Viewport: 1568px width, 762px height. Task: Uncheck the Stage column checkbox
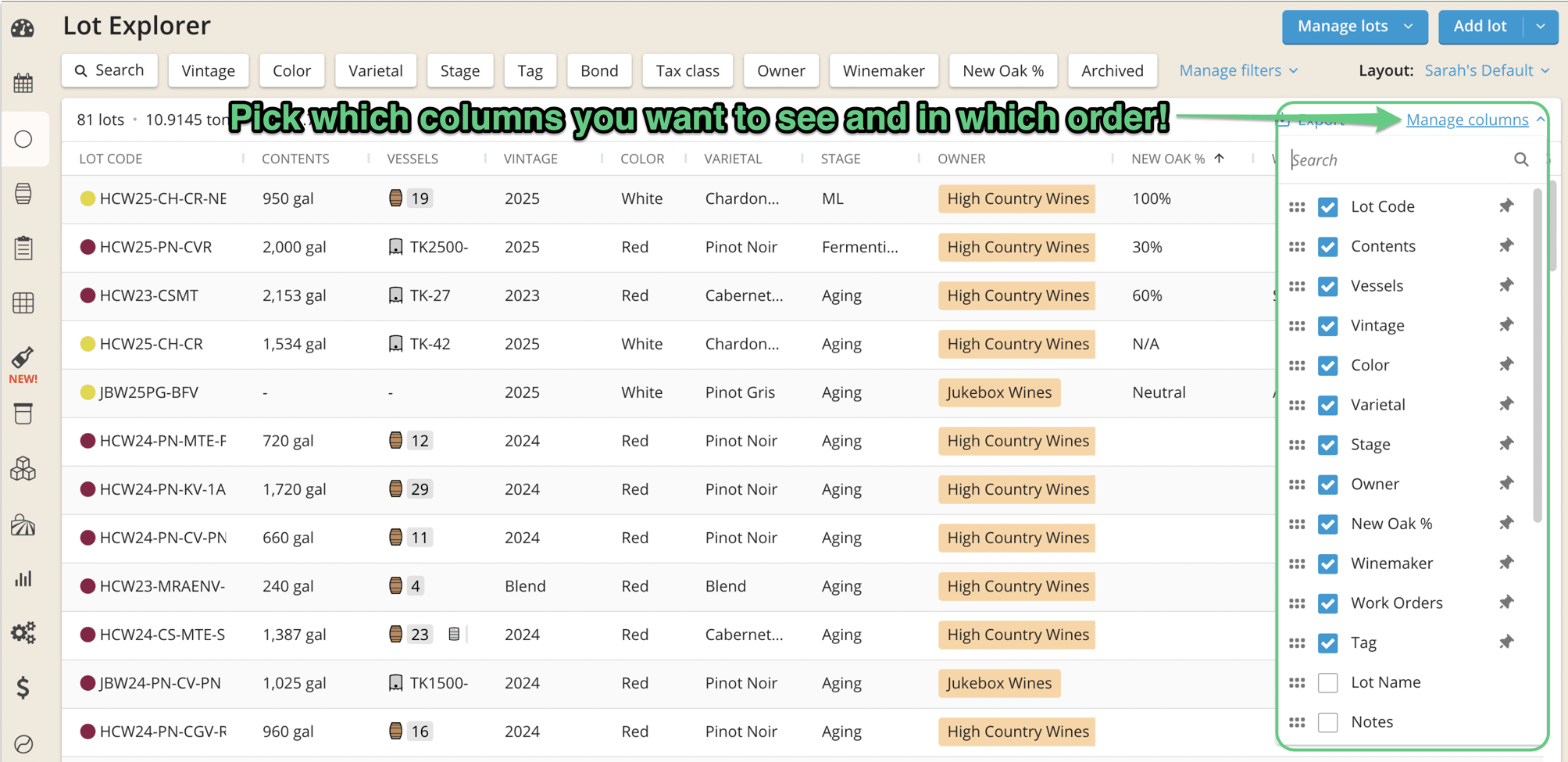click(x=1327, y=445)
